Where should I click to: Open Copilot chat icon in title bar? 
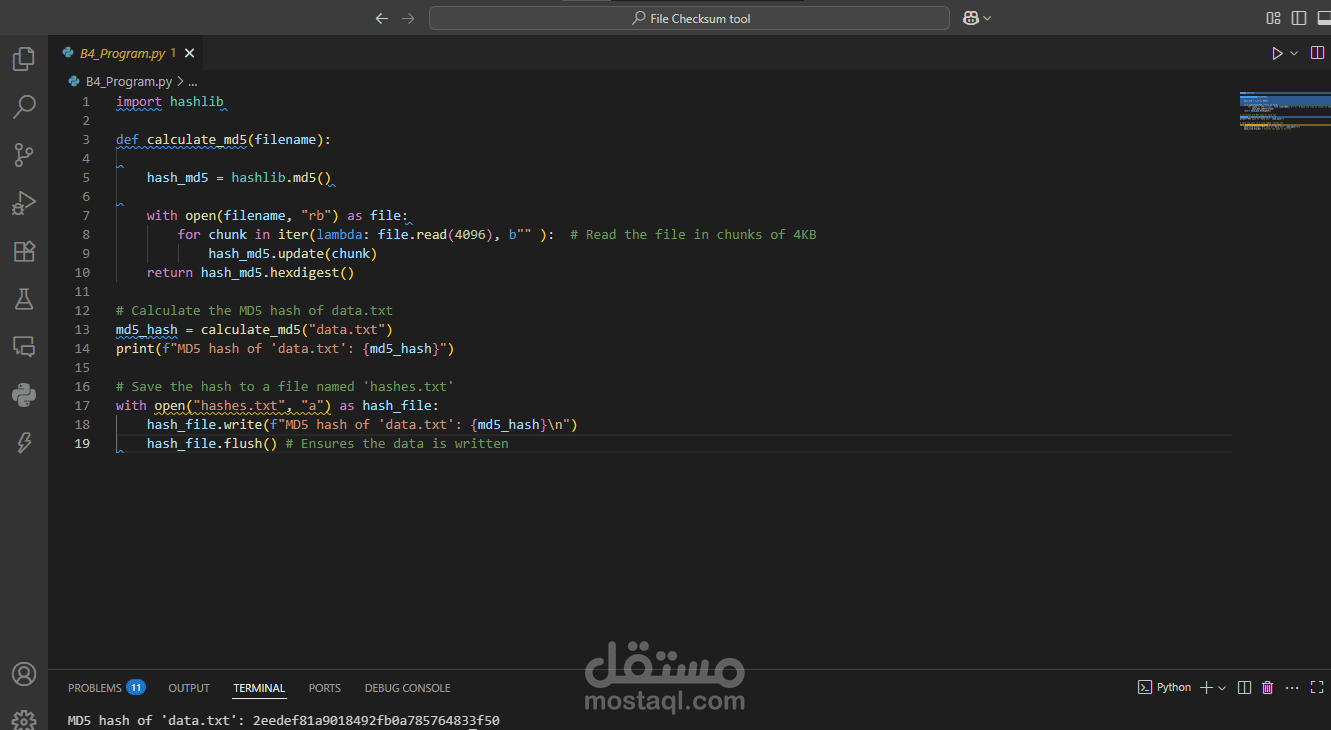[x=970, y=18]
